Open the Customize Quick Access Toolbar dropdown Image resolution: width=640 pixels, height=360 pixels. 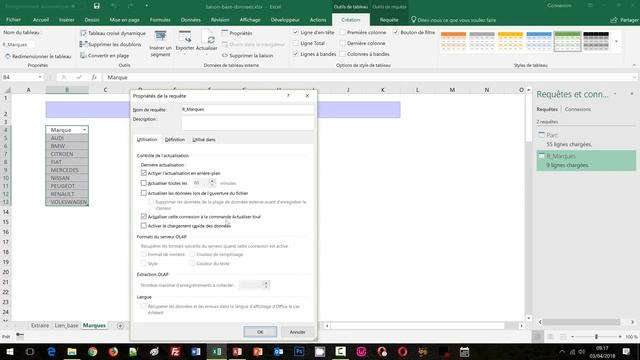click(147, 6)
